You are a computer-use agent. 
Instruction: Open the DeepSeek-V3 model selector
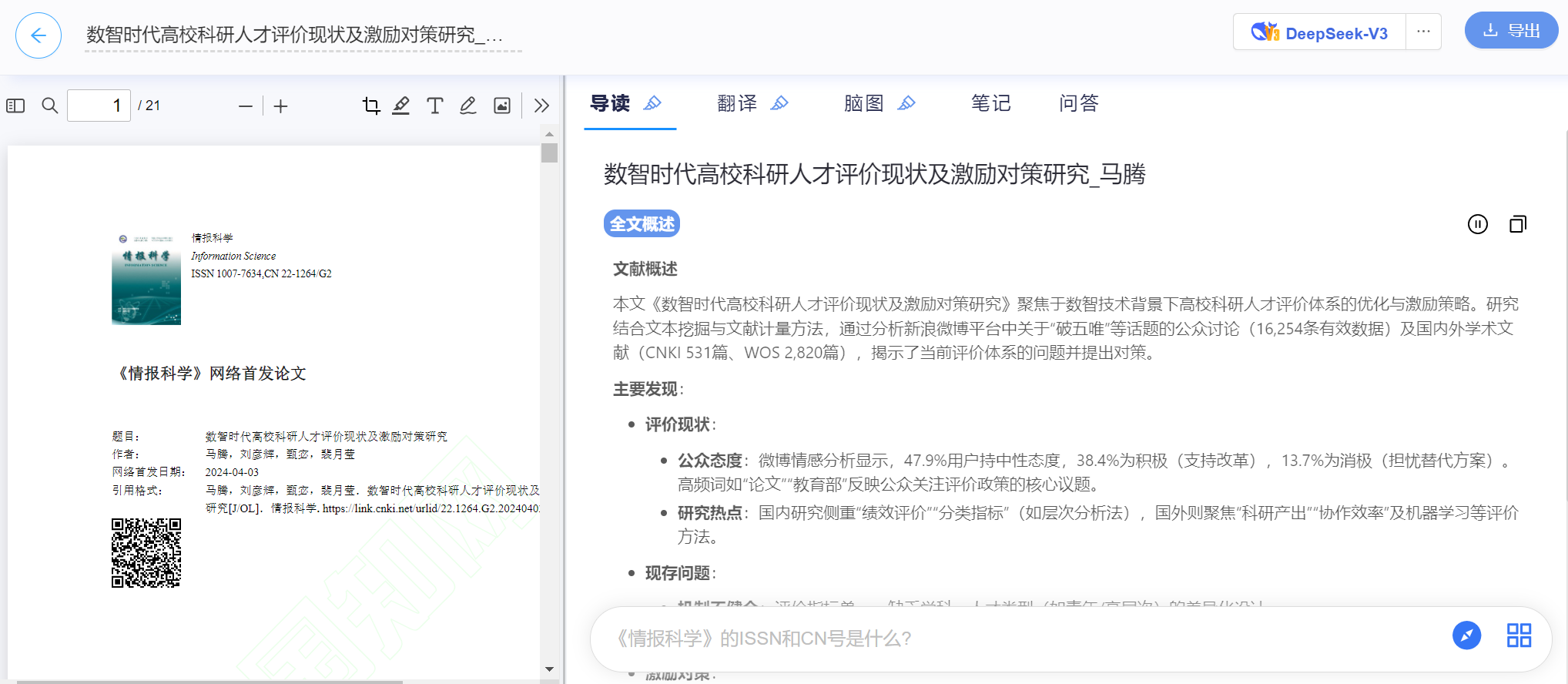(1319, 33)
